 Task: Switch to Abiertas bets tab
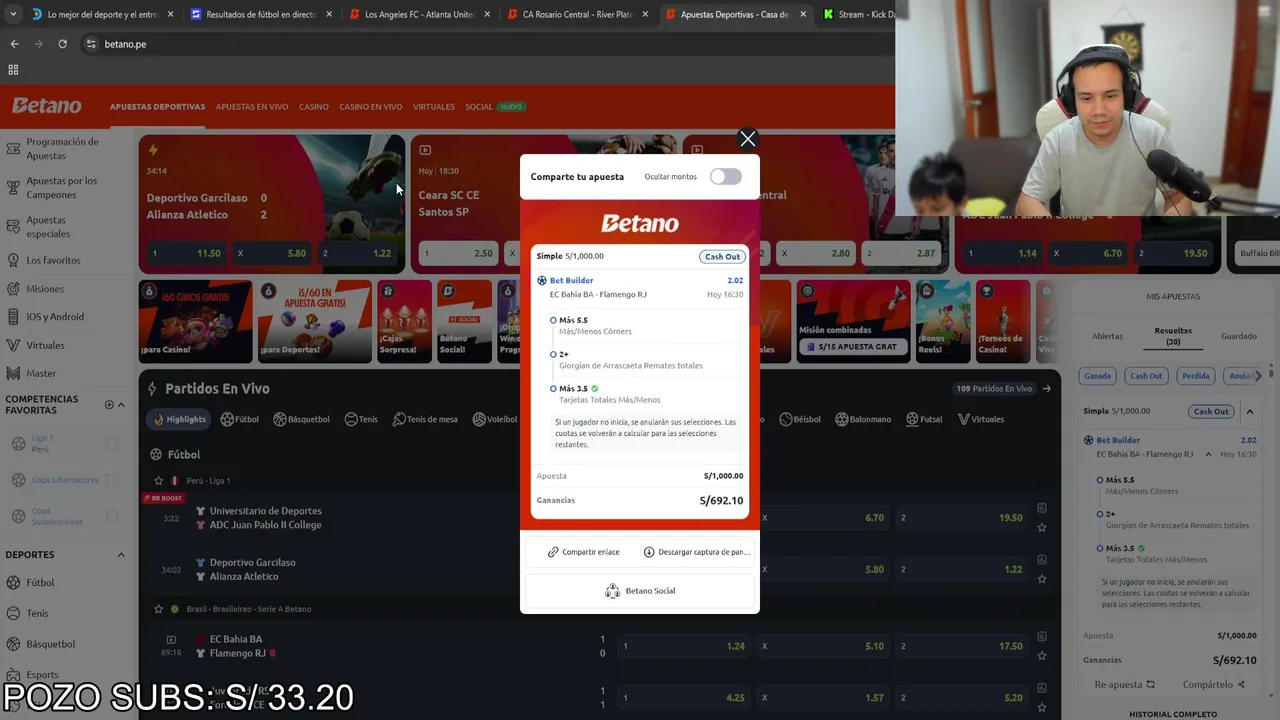1107,336
